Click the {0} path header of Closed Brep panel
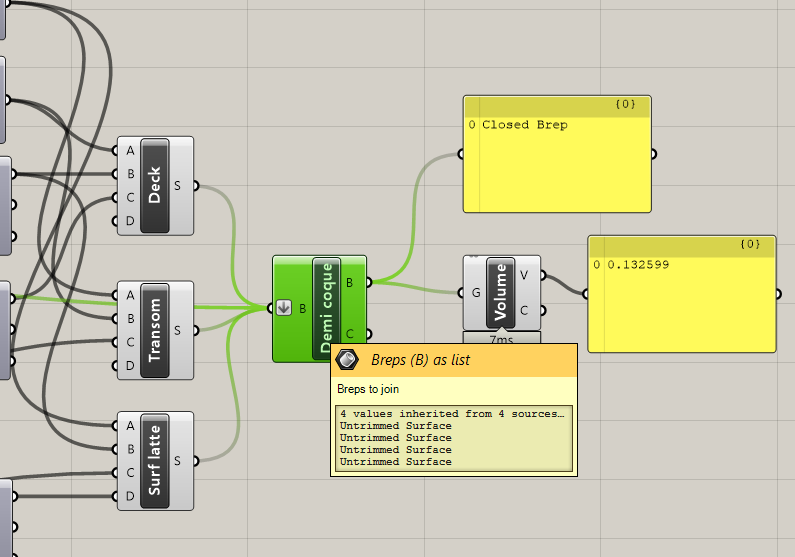The height and width of the screenshot is (557, 795). coord(625,104)
